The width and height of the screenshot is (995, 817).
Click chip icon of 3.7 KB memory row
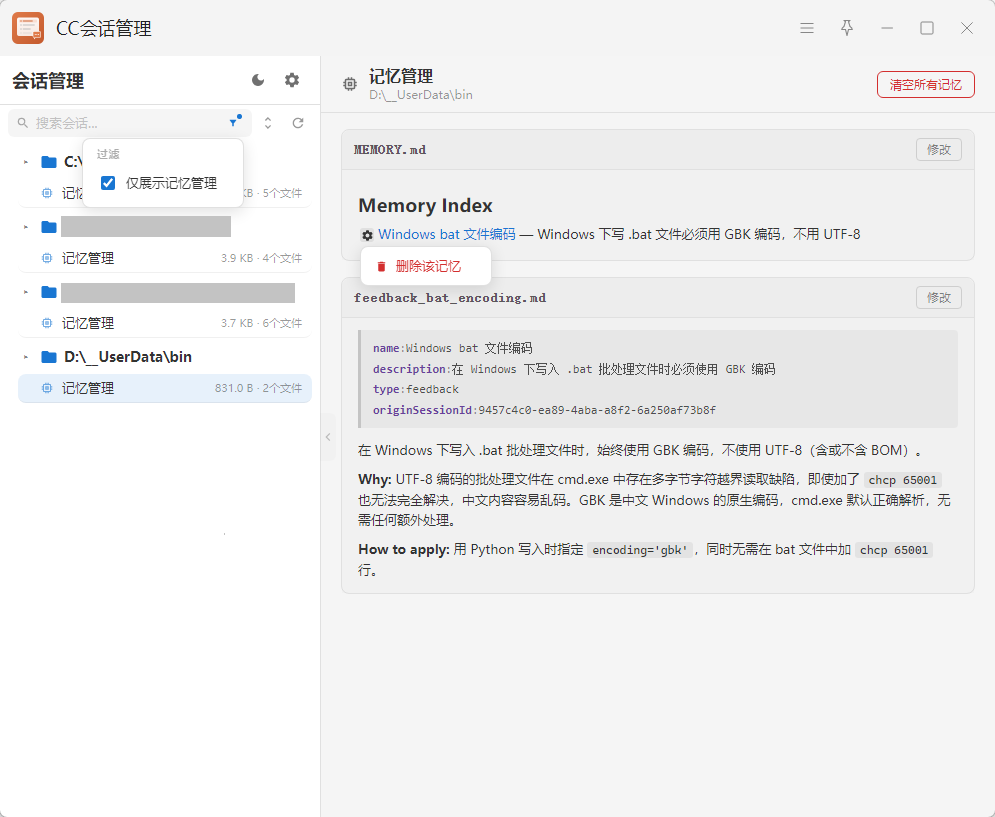pyautogui.click(x=47, y=323)
